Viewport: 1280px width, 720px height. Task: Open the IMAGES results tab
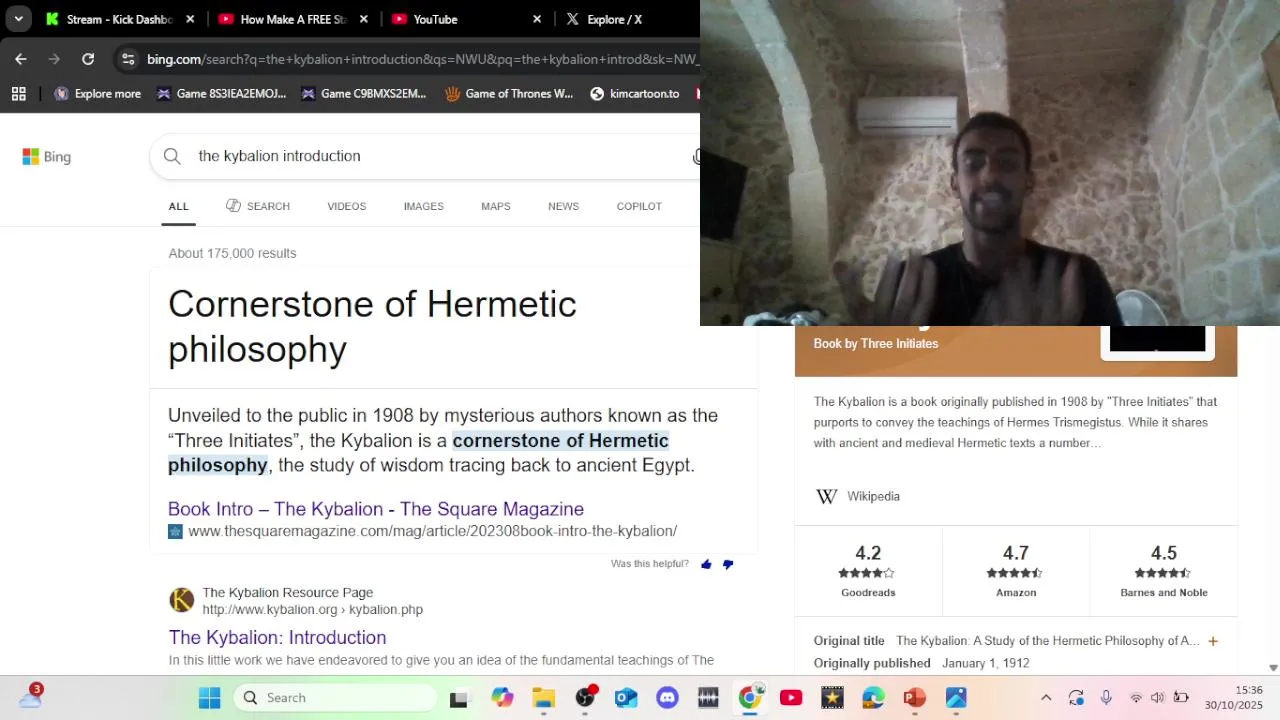[x=423, y=206]
